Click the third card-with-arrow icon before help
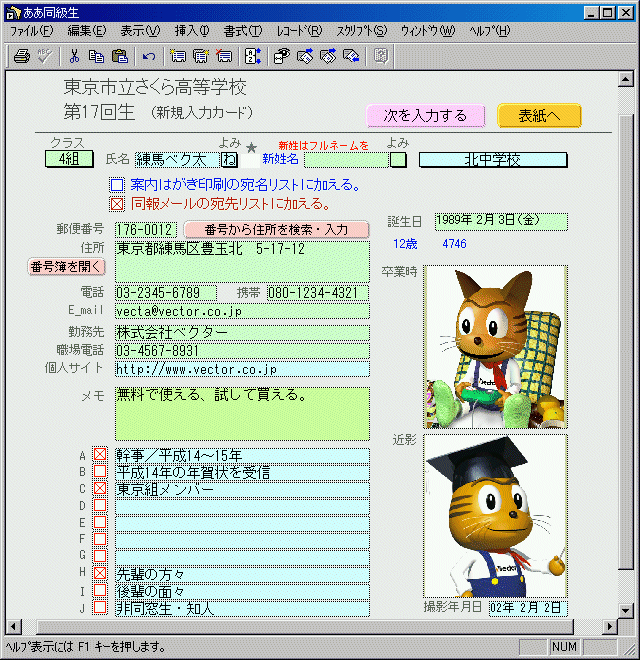The image size is (640, 660). 351,56
